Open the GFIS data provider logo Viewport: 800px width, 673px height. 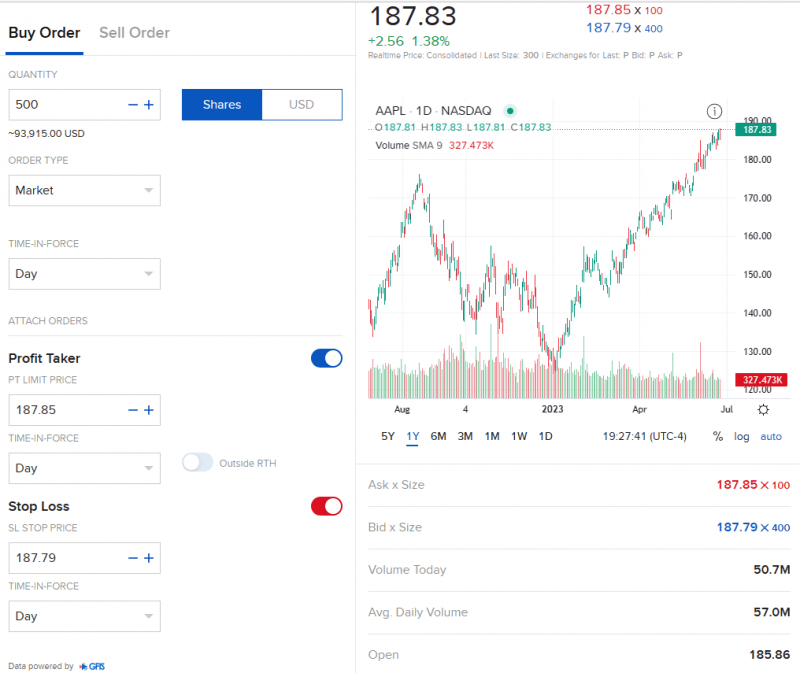(x=92, y=666)
